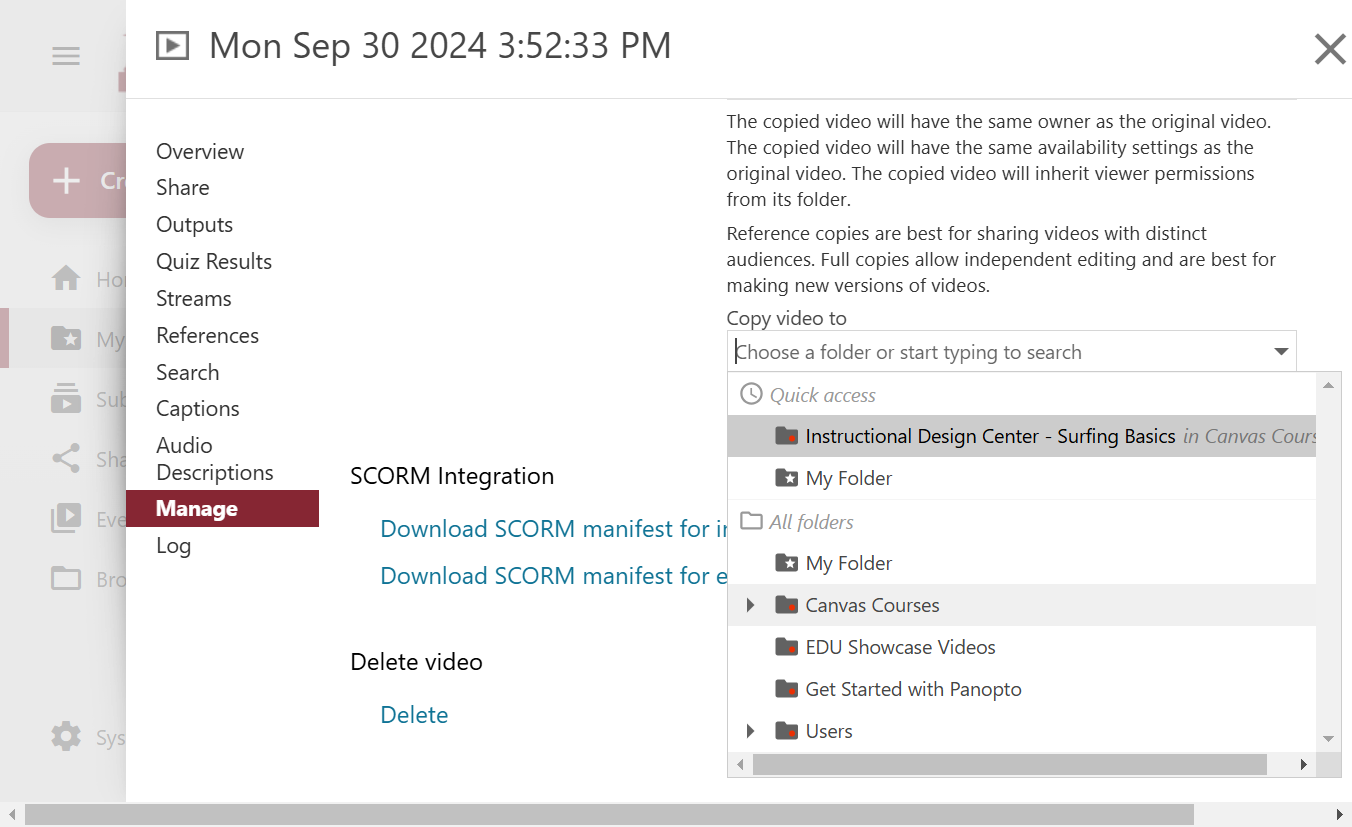Click starred My Folder icon under All folders
Screen dimensions: 1352x827
(787, 563)
